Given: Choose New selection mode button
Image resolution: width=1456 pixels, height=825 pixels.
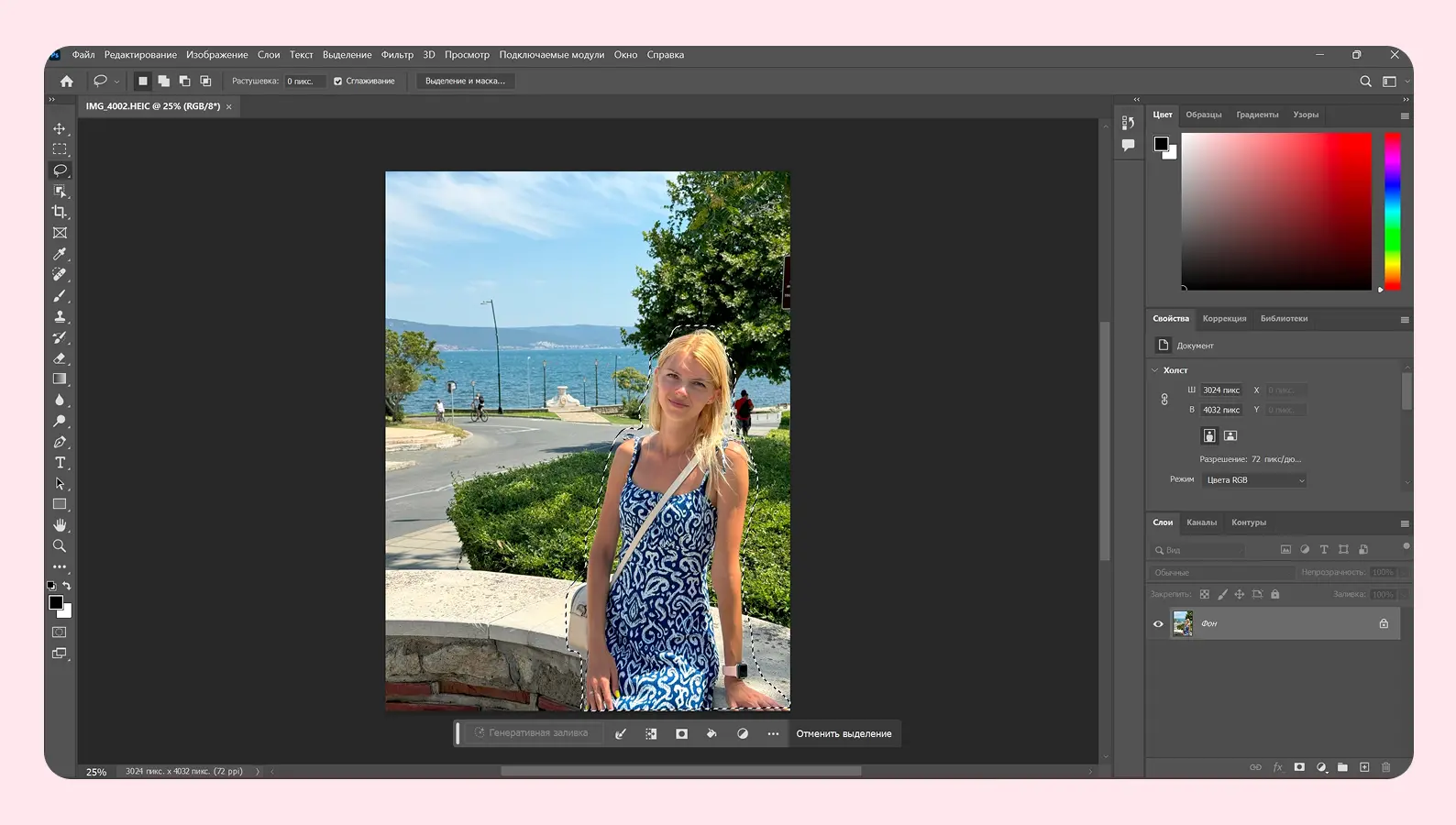Looking at the screenshot, I should [x=142, y=81].
